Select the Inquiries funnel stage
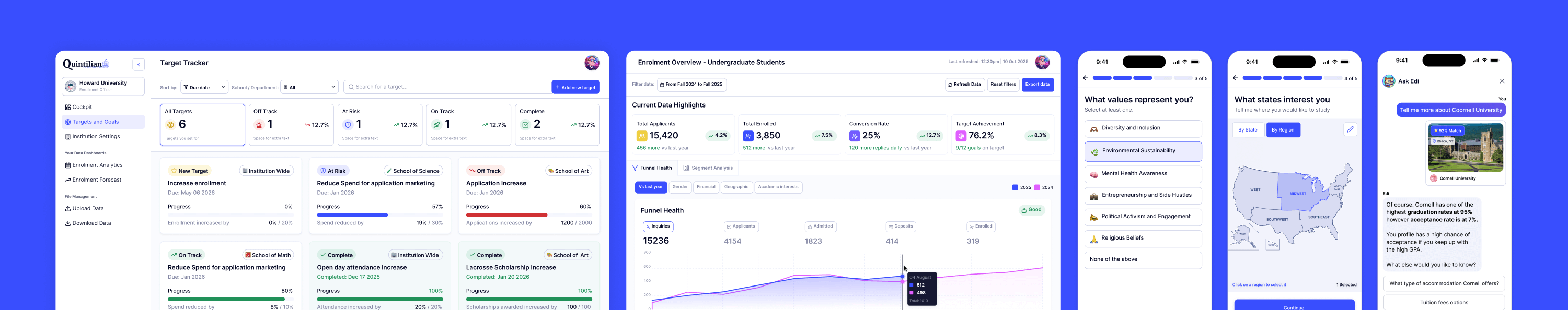The width and height of the screenshot is (1568, 310). pyautogui.click(x=658, y=226)
